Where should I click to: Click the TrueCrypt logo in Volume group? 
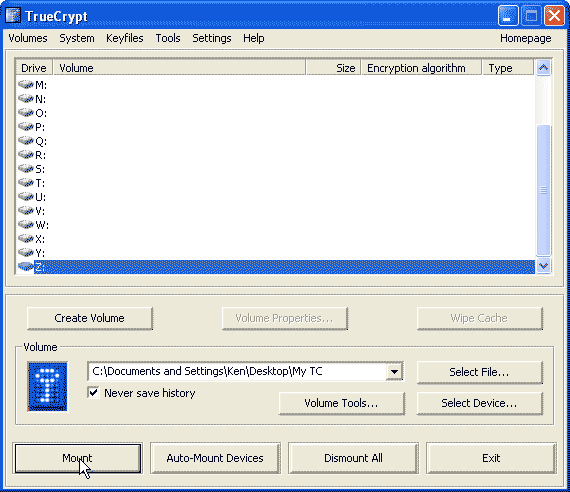point(48,387)
